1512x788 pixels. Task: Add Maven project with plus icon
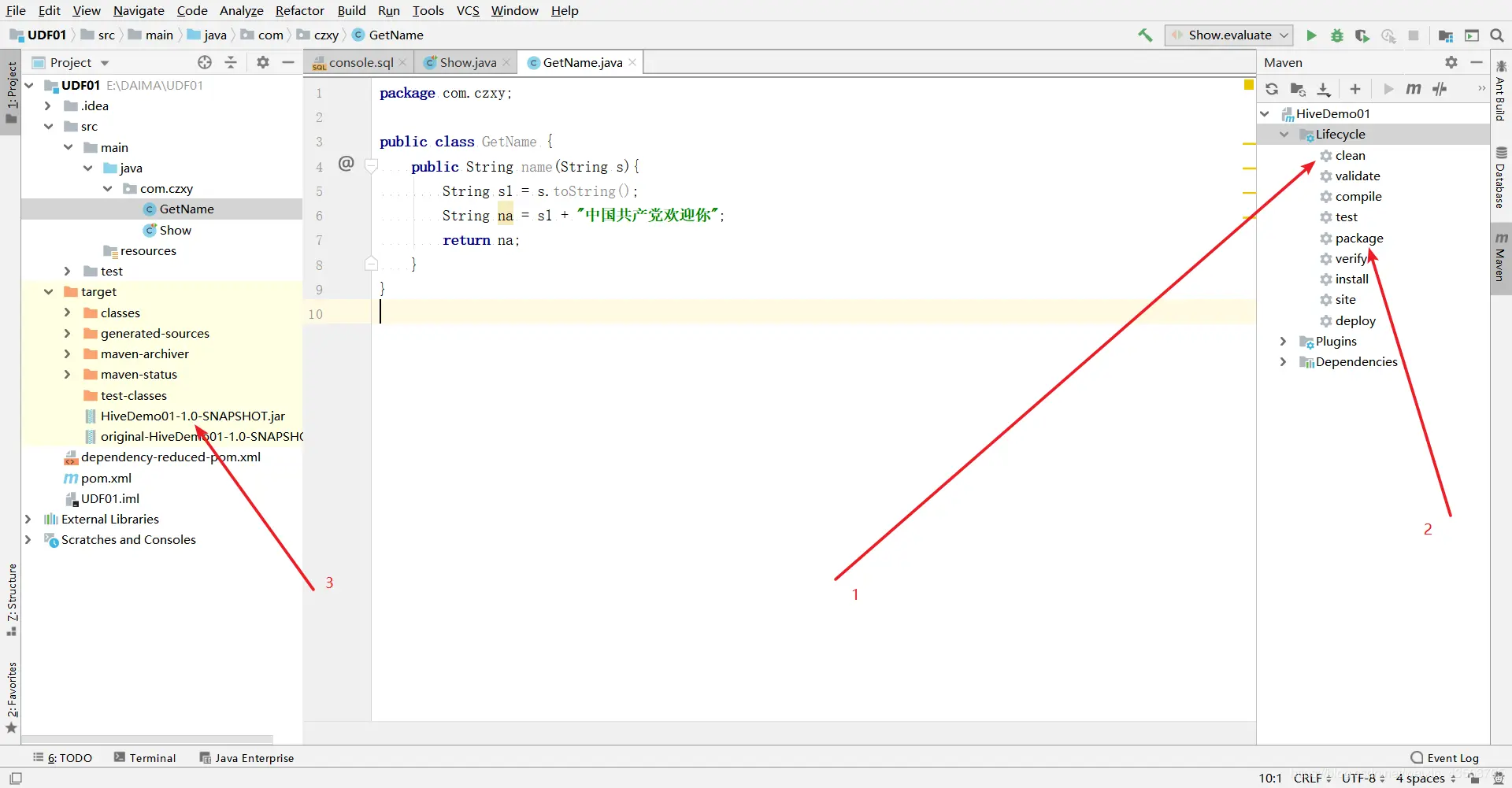tap(1355, 89)
